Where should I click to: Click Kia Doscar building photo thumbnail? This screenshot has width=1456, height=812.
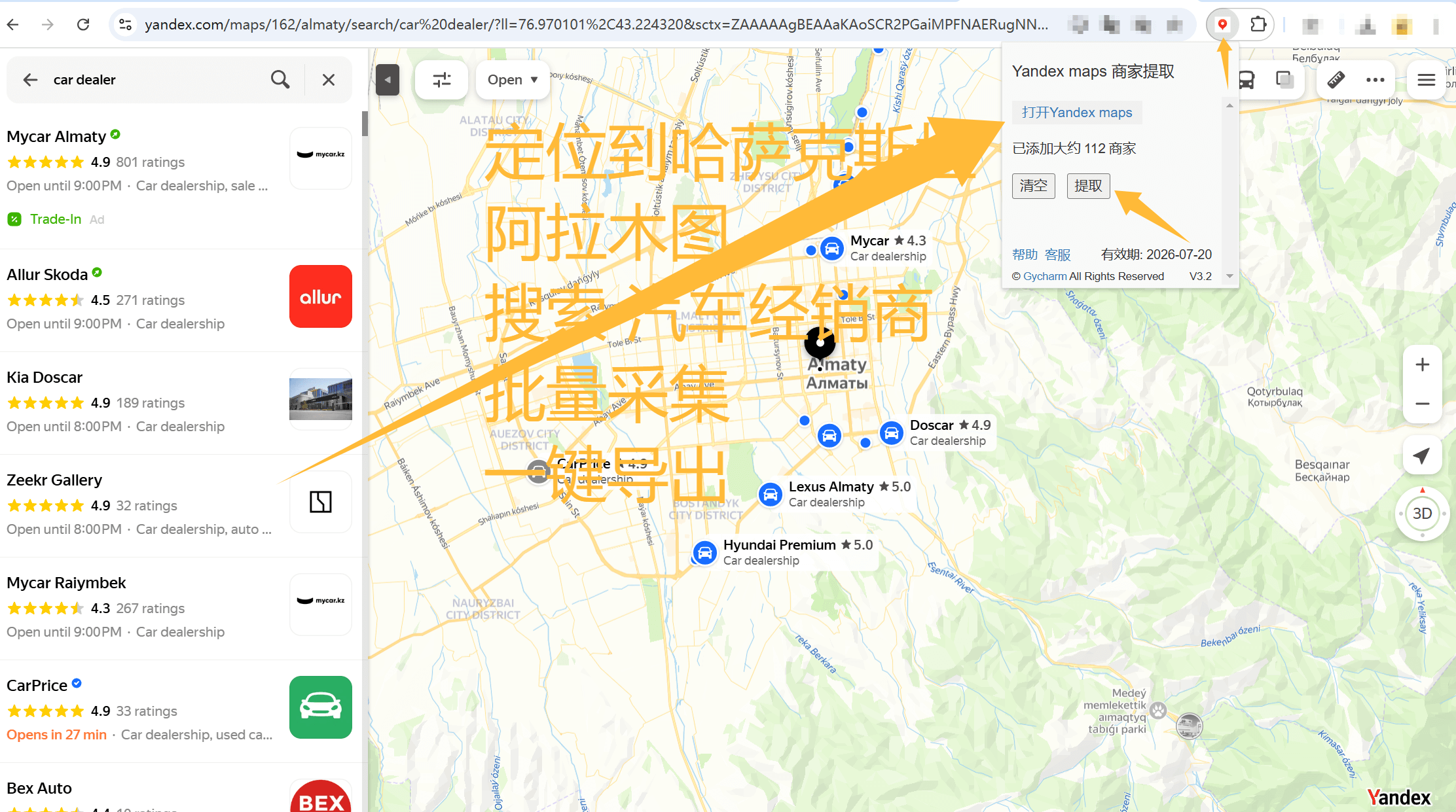(x=321, y=399)
